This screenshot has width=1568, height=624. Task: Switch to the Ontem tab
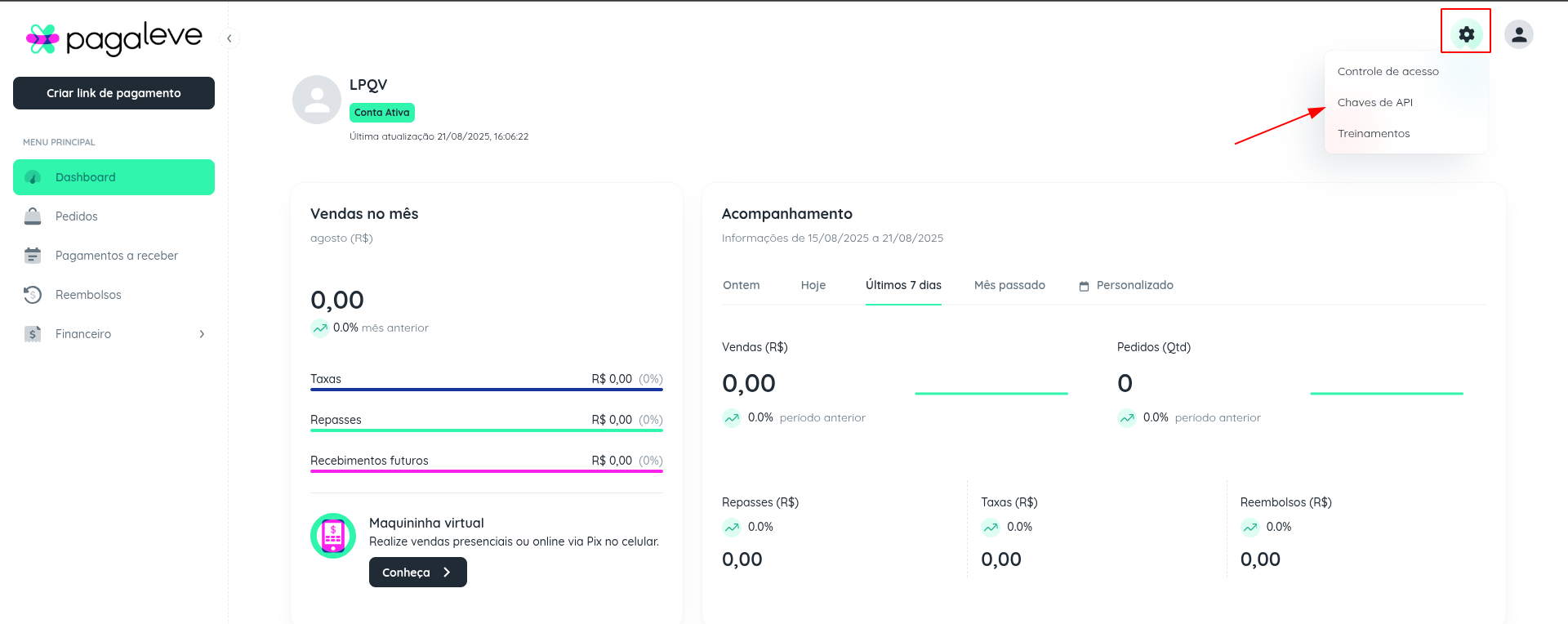pos(741,285)
